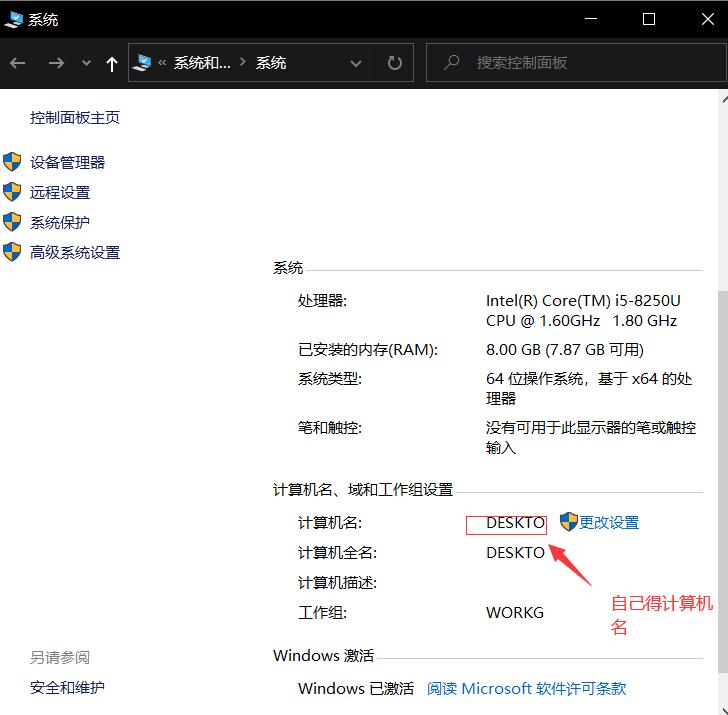Go up one level with up arrow
This screenshot has width=728, height=715.
(x=111, y=64)
